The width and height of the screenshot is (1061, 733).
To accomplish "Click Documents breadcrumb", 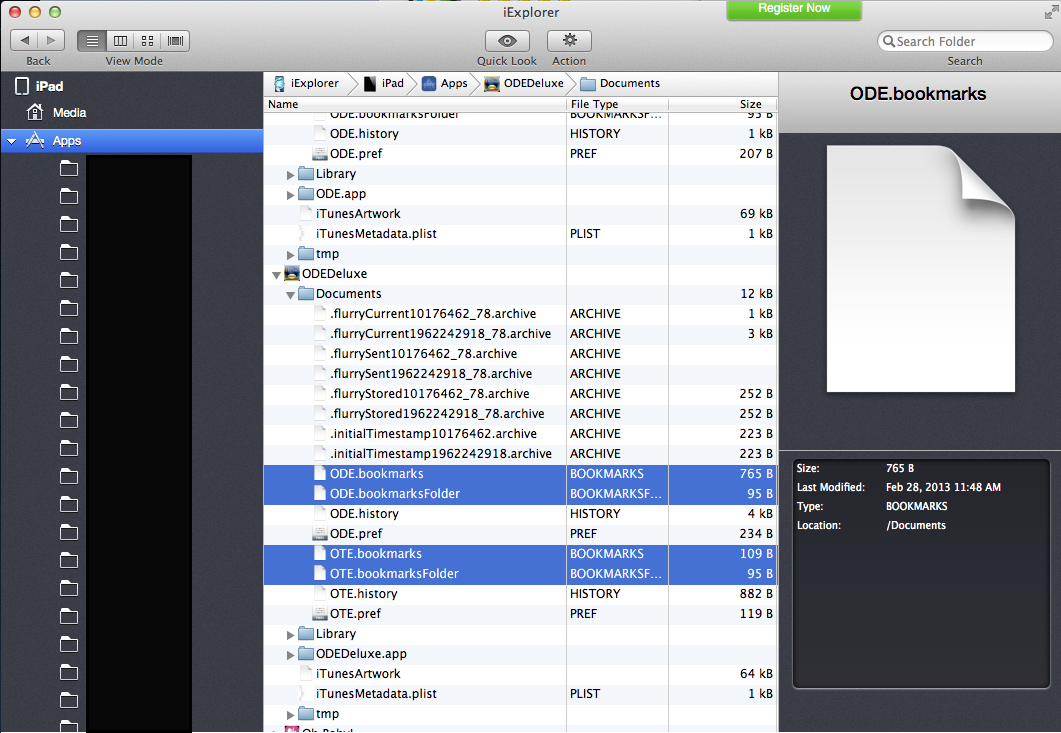I will click(620, 83).
